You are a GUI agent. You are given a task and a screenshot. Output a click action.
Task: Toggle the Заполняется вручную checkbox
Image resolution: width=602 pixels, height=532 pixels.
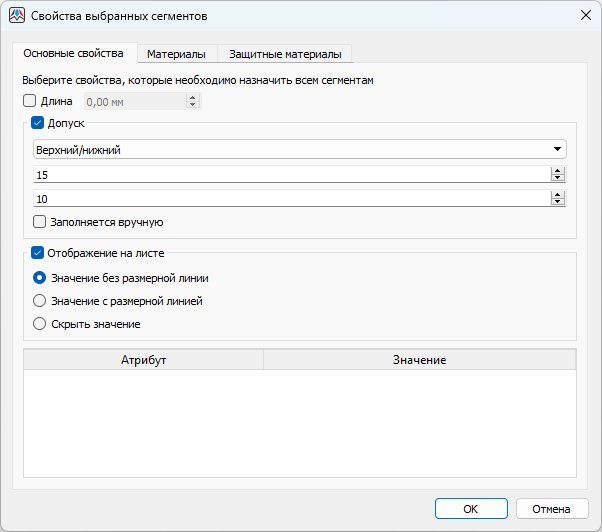pos(40,222)
